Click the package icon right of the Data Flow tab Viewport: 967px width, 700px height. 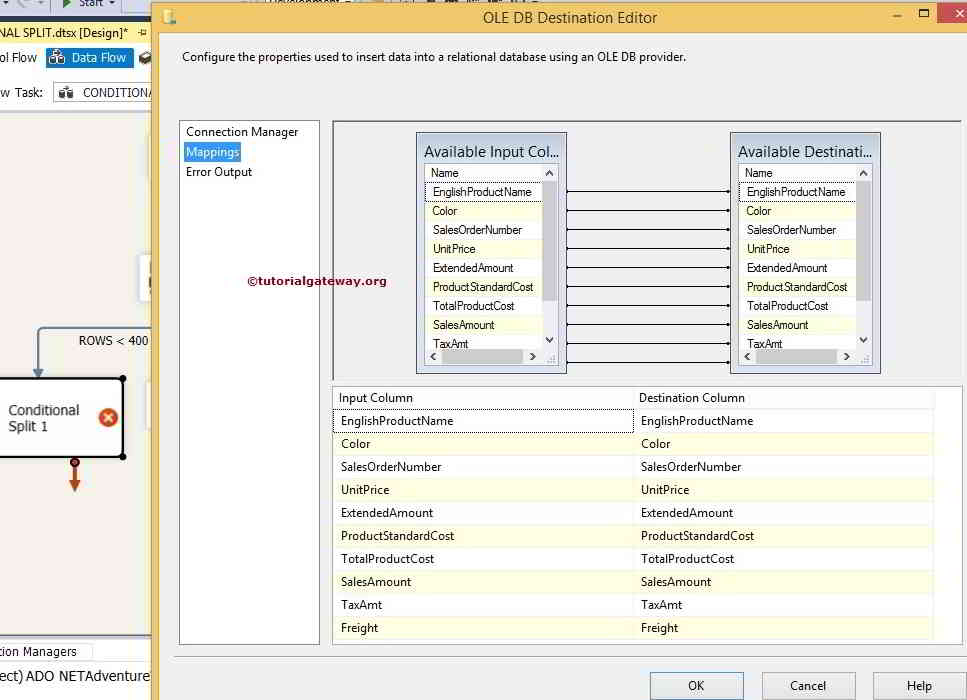pos(145,58)
